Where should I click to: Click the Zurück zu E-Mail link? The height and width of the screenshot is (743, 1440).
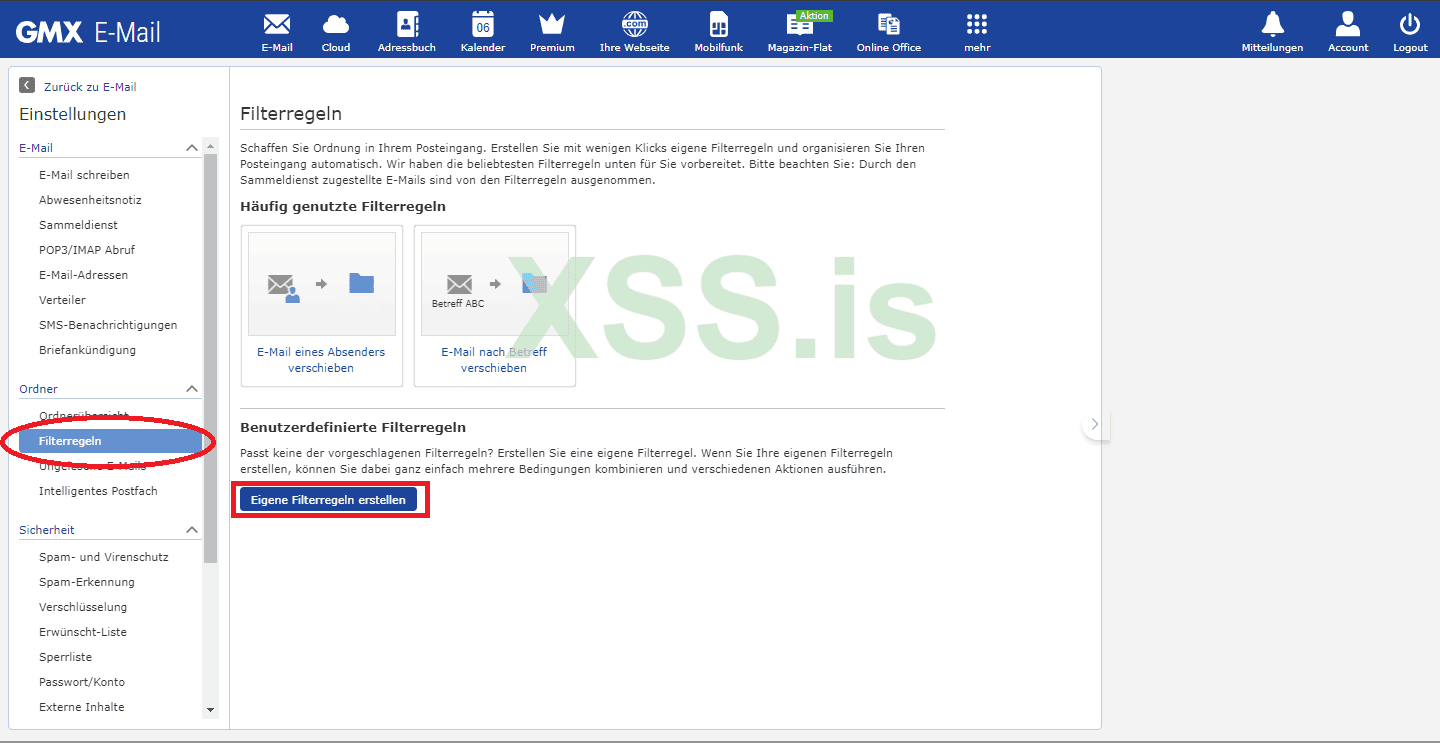[x=90, y=87]
